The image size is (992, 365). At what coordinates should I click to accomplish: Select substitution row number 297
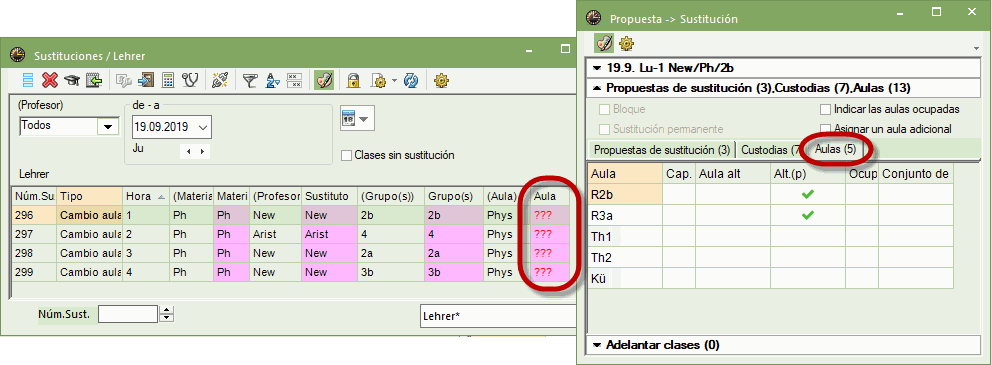click(35, 234)
